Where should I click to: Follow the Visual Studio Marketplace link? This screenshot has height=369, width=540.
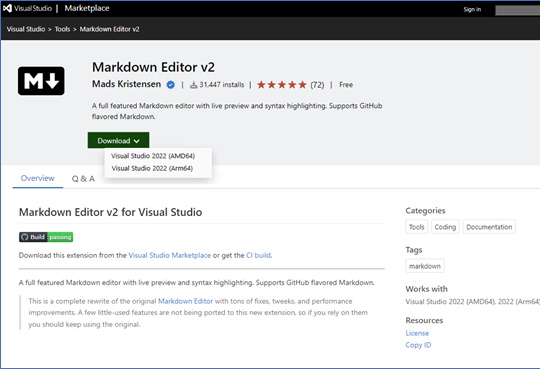169,255
